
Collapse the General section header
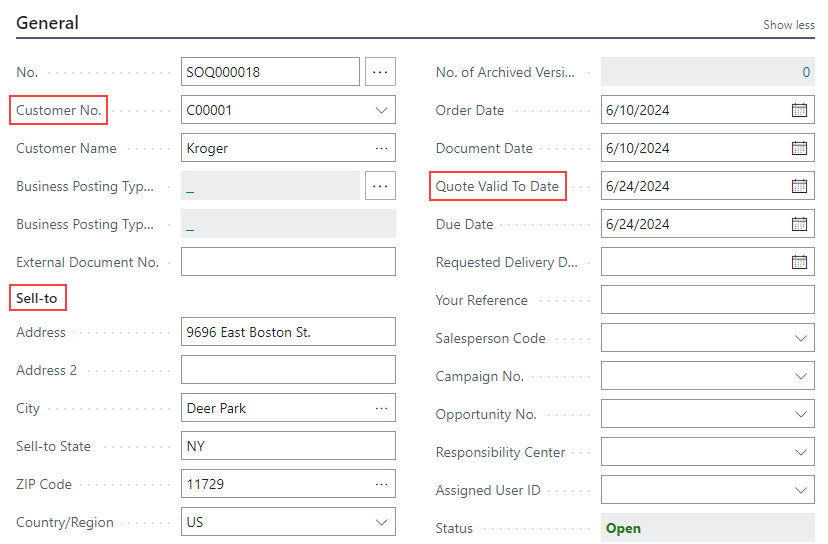[x=48, y=23]
